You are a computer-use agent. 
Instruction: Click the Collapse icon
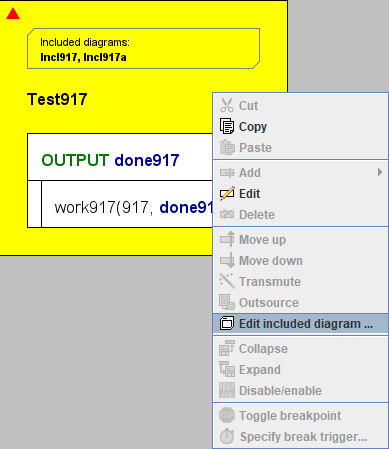[x=227, y=348]
